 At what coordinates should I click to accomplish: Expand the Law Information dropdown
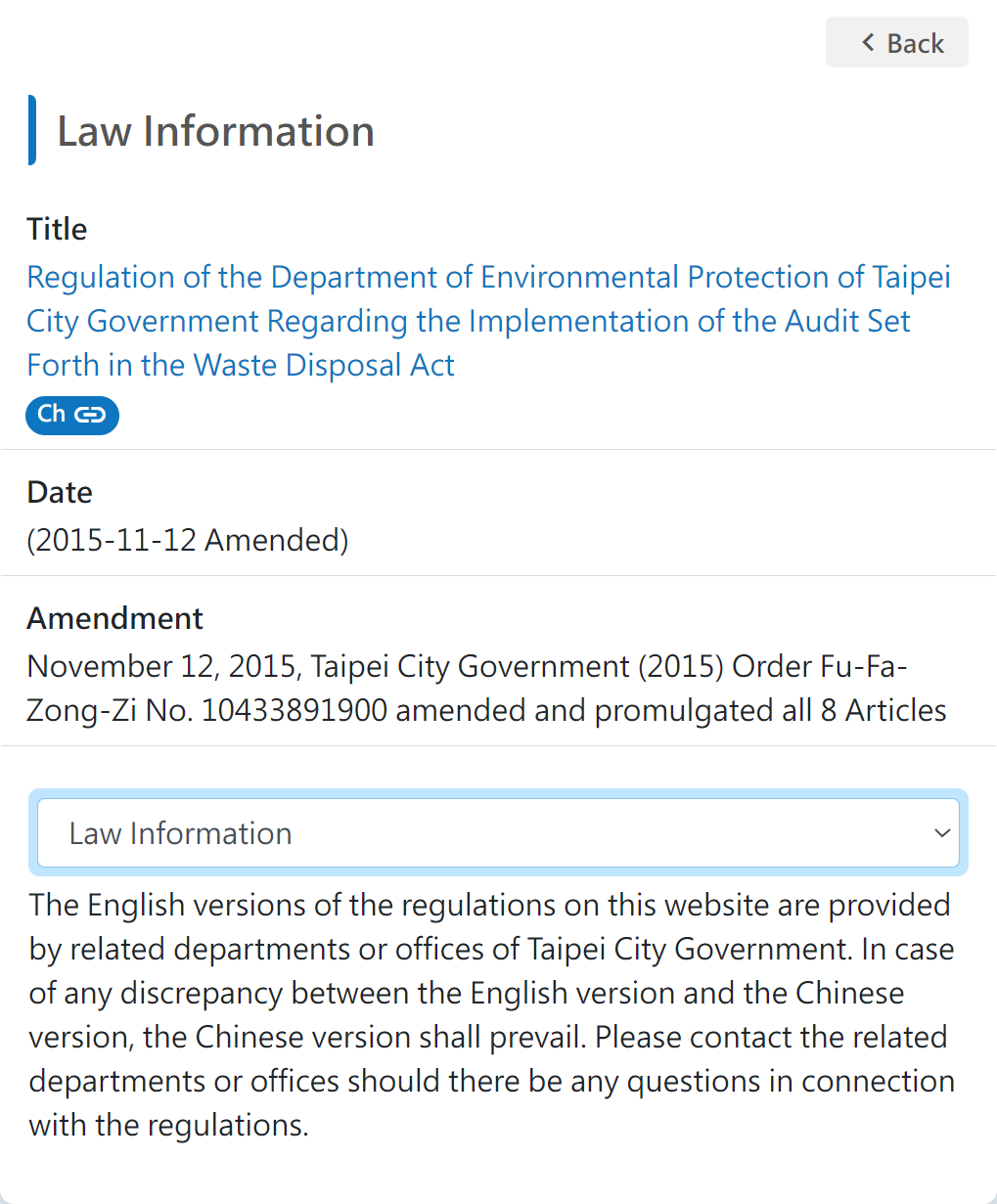pos(498,833)
